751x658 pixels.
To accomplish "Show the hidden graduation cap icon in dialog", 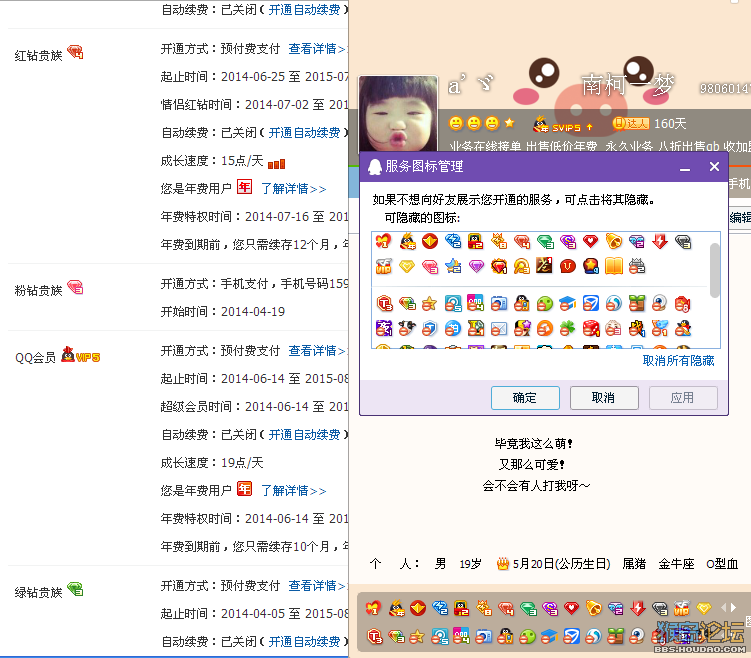I will (x=568, y=303).
